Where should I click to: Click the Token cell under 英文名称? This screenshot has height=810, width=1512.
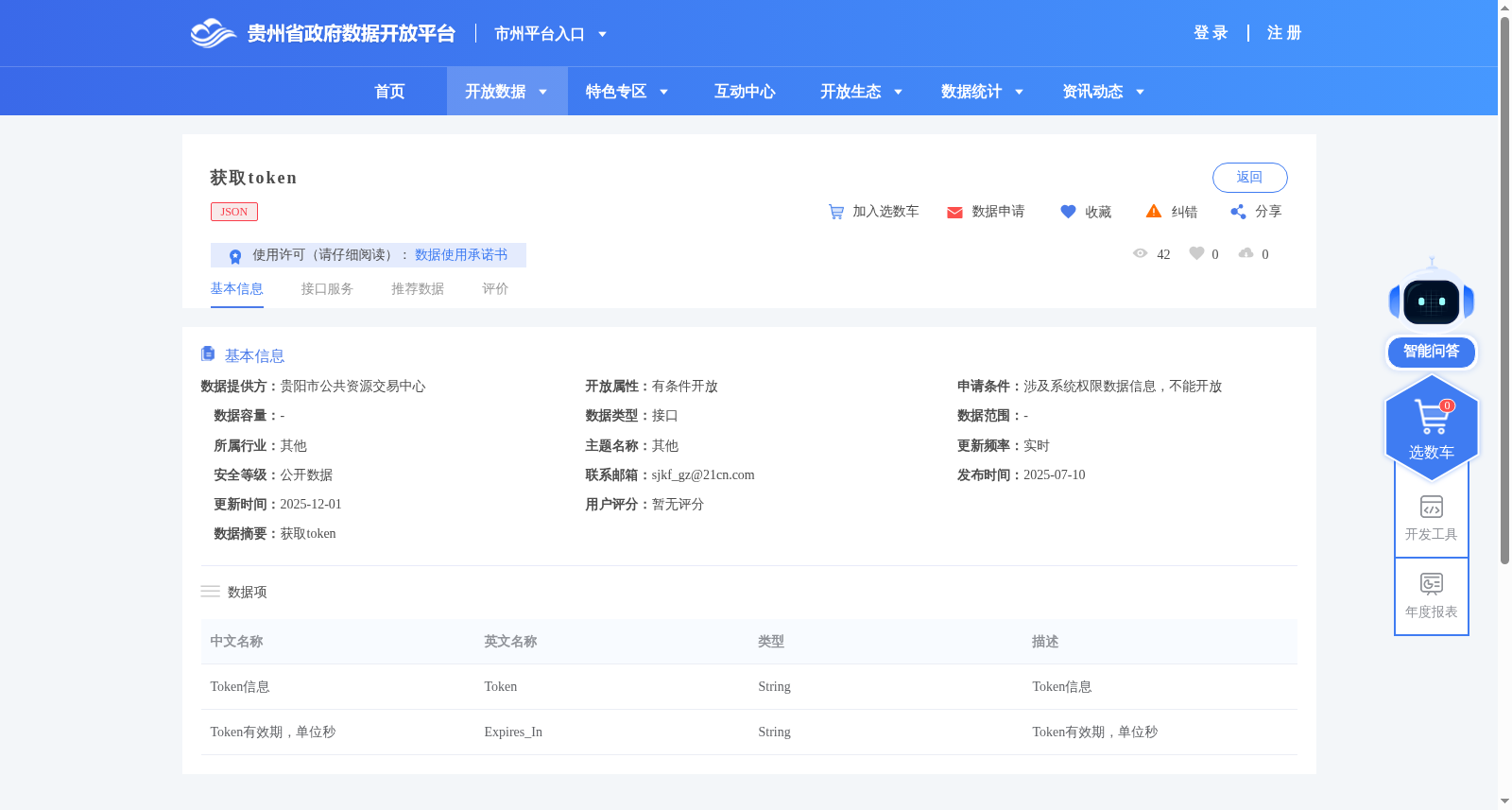tap(501, 687)
